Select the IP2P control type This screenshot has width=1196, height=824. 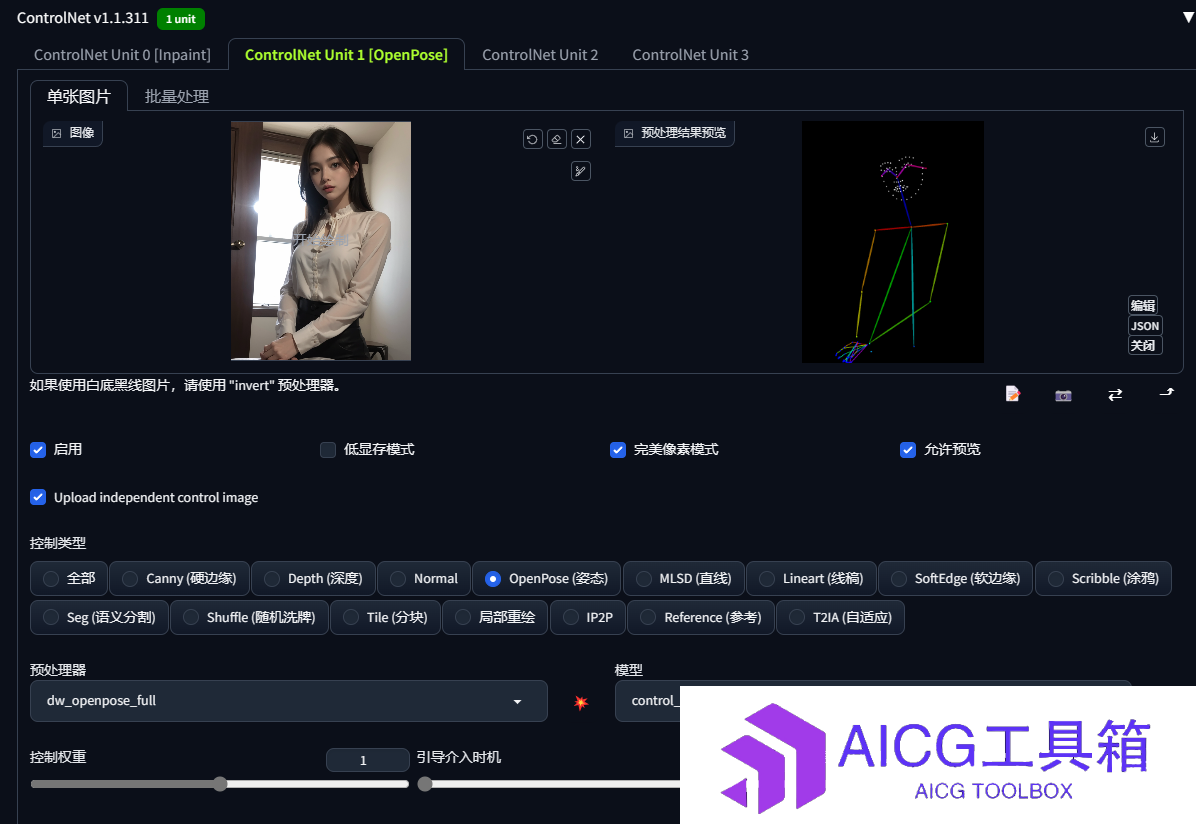point(587,617)
